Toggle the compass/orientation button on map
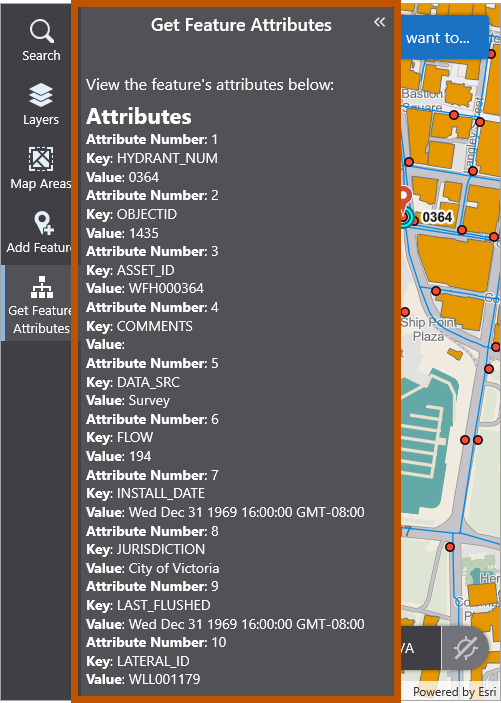Image resolution: width=501 pixels, height=703 pixels. pyautogui.click(x=466, y=648)
